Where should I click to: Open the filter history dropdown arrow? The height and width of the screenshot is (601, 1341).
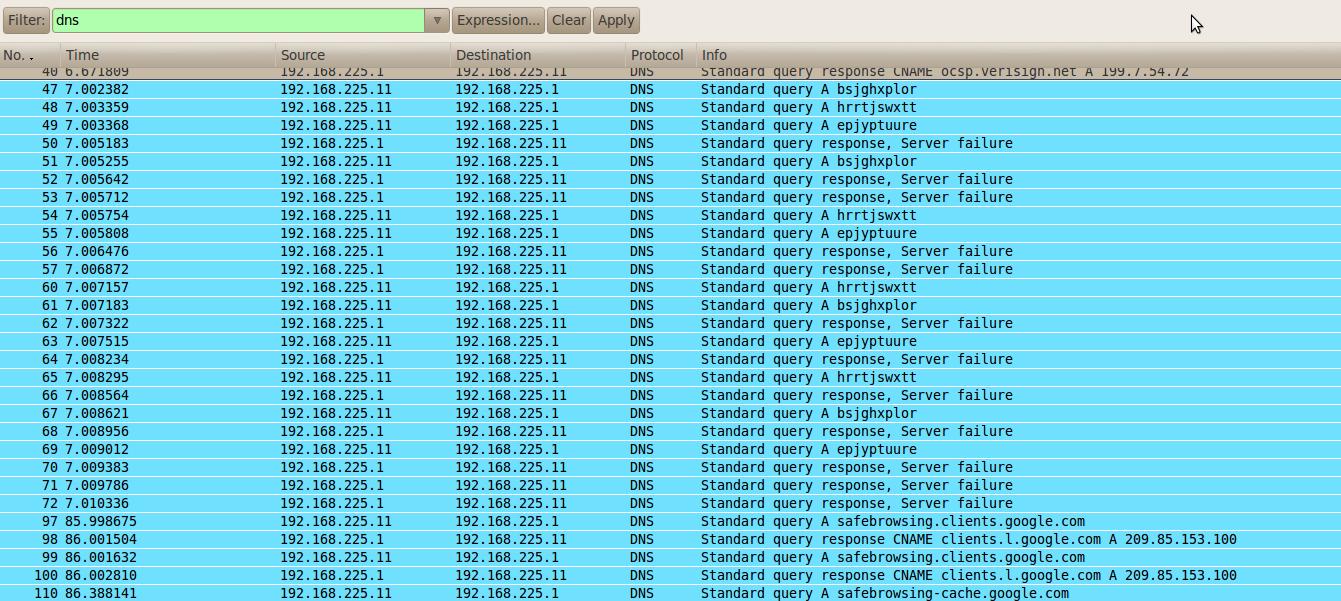[x=437, y=20]
